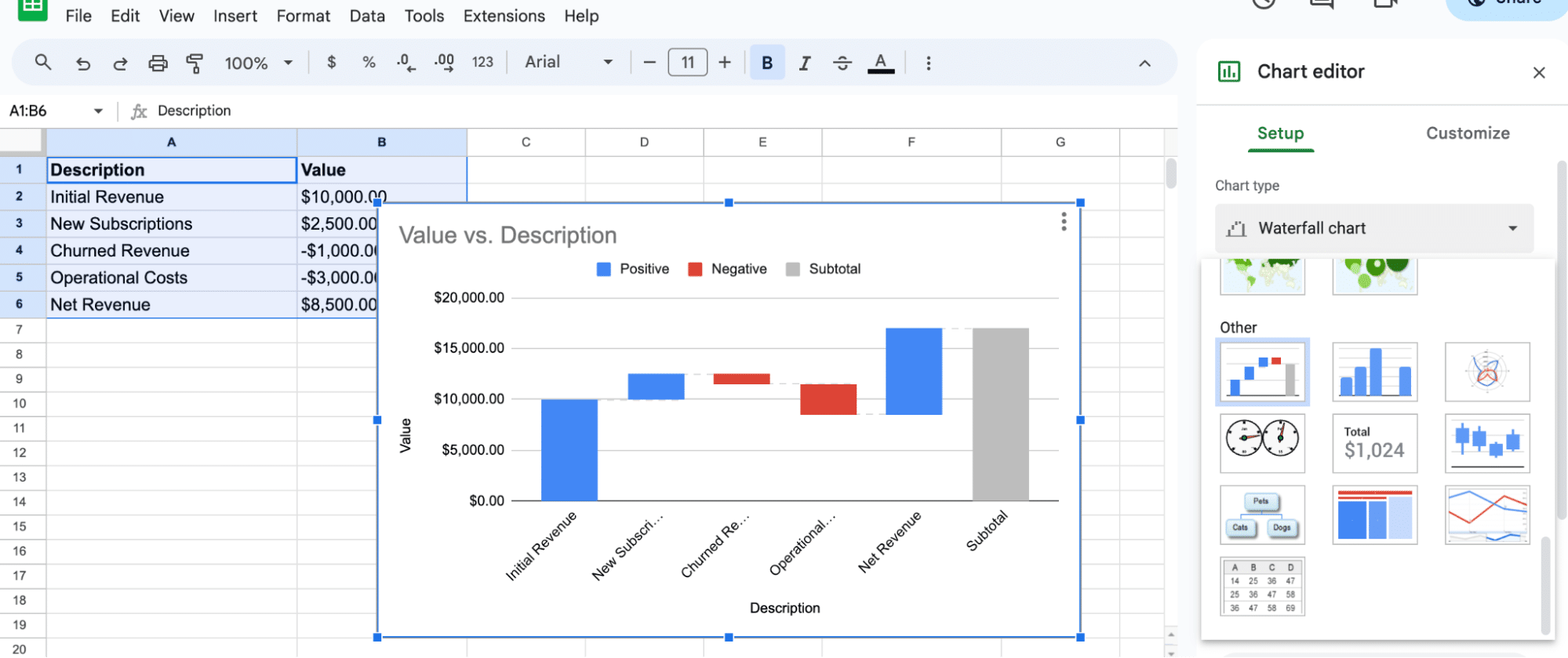Switch to the Customize tab

pos(1468,133)
